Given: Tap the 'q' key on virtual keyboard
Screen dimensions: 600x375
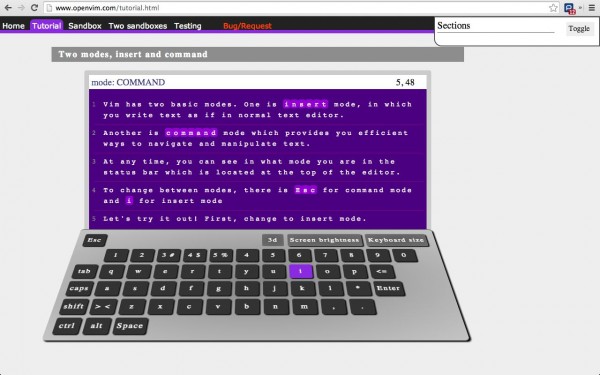Looking at the screenshot, I should 111,271.
